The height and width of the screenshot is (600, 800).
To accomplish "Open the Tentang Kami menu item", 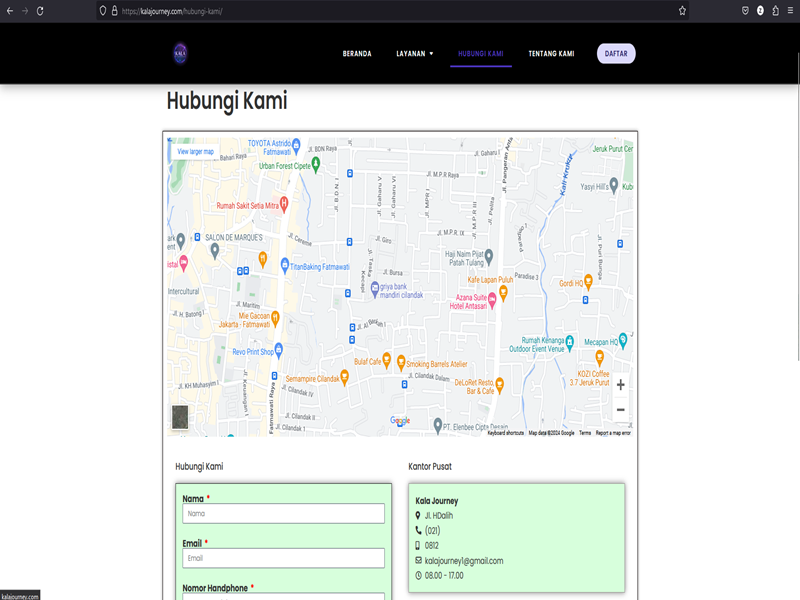I will point(551,54).
